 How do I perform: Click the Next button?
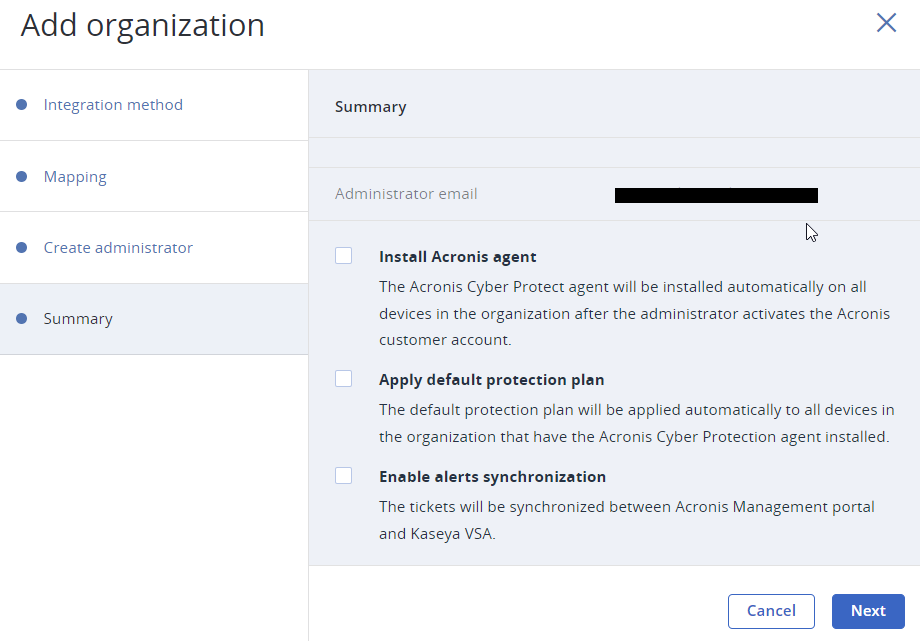click(x=868, y=611)
